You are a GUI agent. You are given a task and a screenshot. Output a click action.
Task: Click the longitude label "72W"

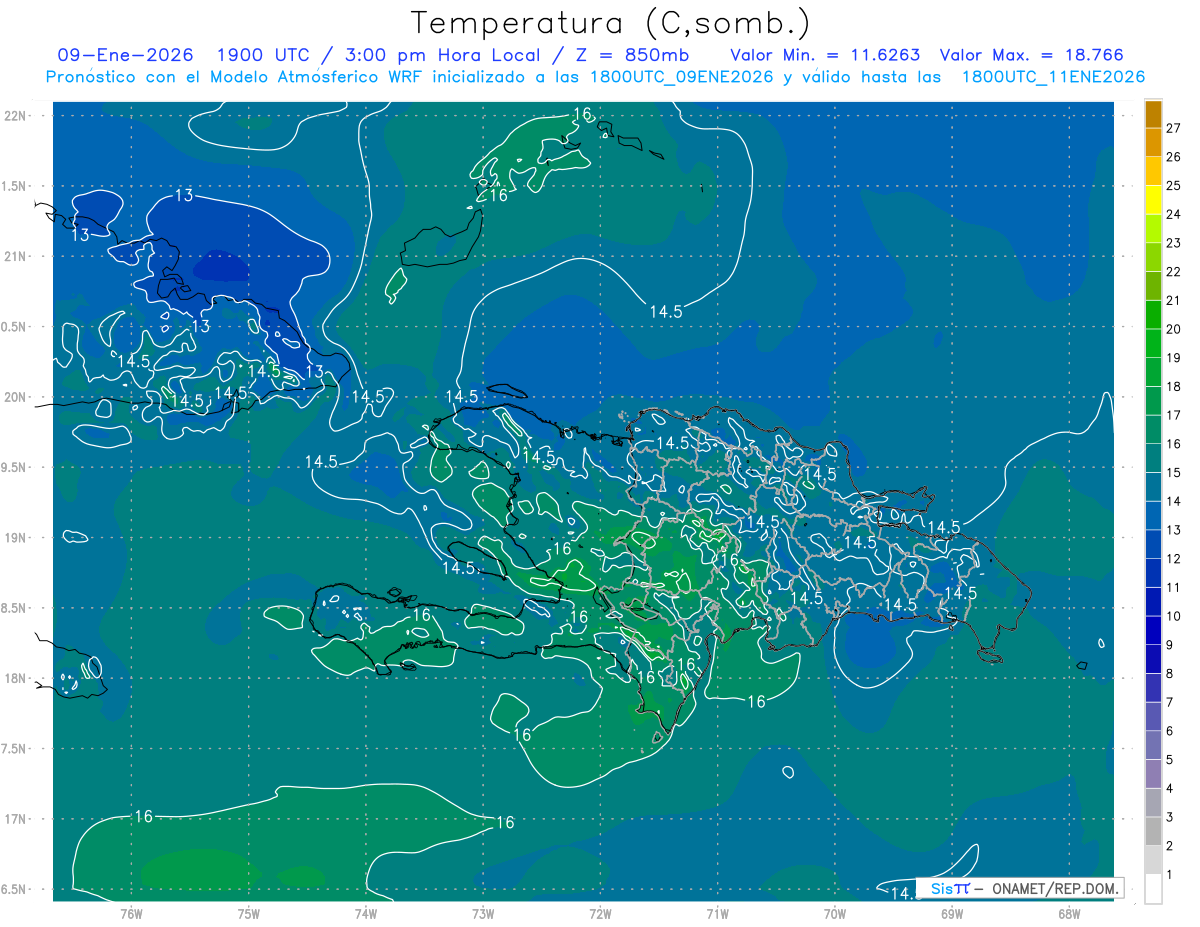600,914
